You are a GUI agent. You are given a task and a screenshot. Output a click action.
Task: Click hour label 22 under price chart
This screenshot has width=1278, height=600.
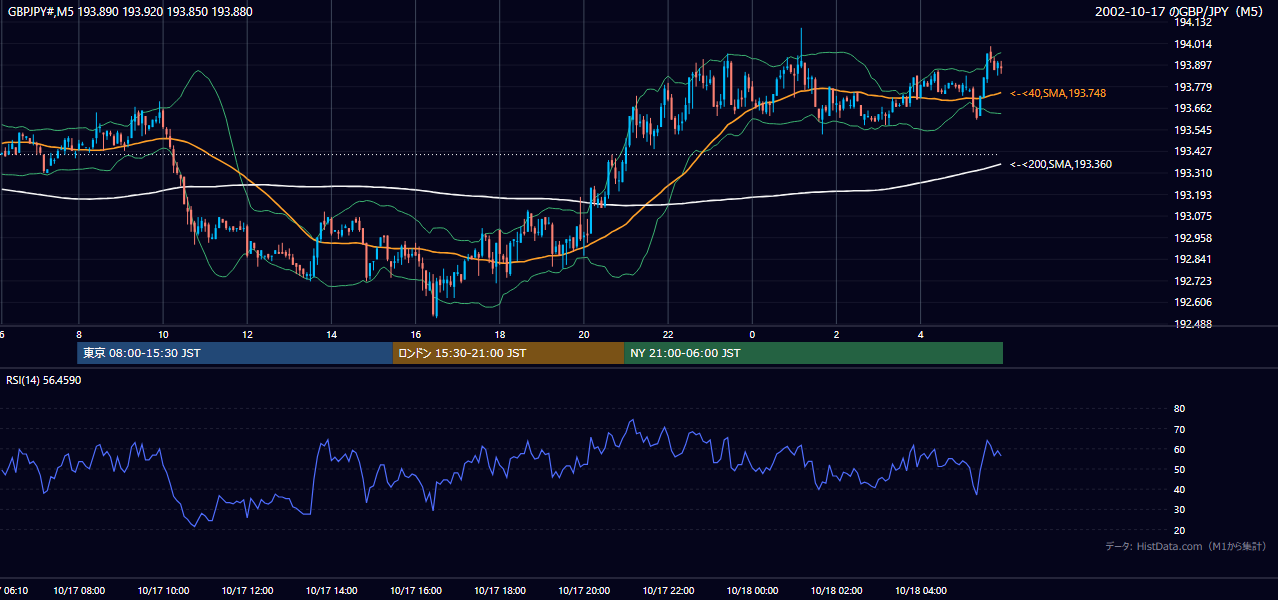[x=668, y=335]
